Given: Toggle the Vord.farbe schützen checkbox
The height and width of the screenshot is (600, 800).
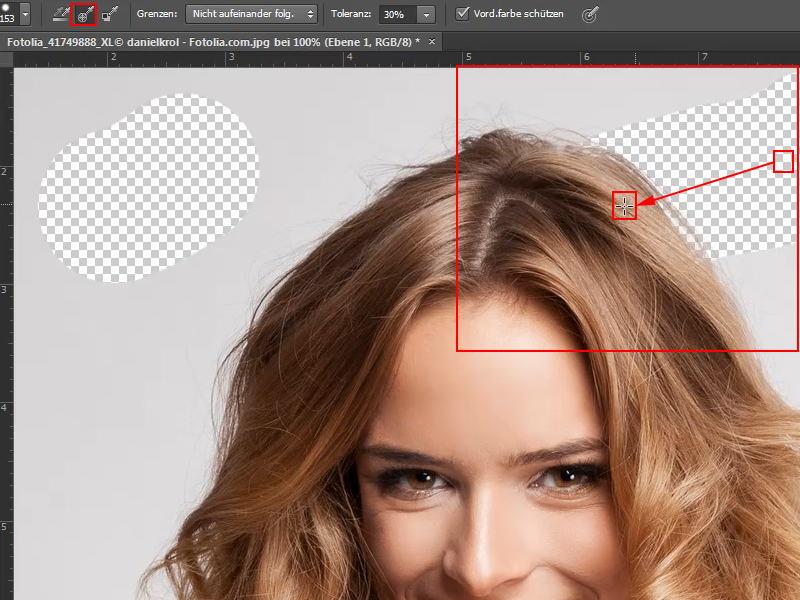Looking at the screenshot, I should coord(462,14).
